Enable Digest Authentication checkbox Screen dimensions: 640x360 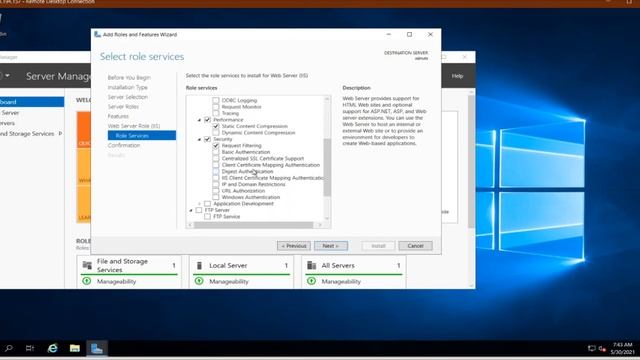pyautogui.click(x=216, y=171)
